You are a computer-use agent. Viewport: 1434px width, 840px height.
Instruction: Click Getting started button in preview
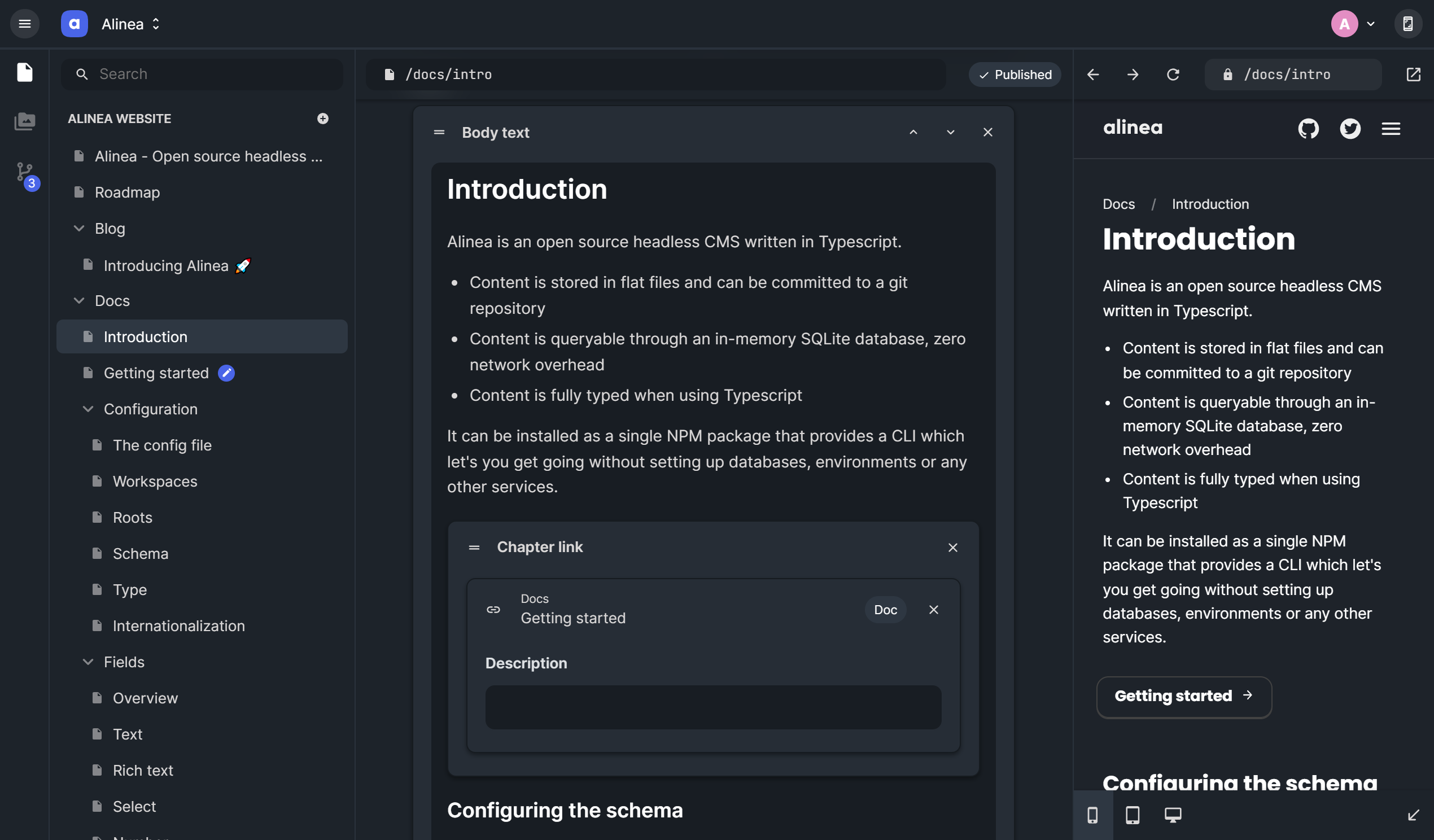pos(1184,696)
